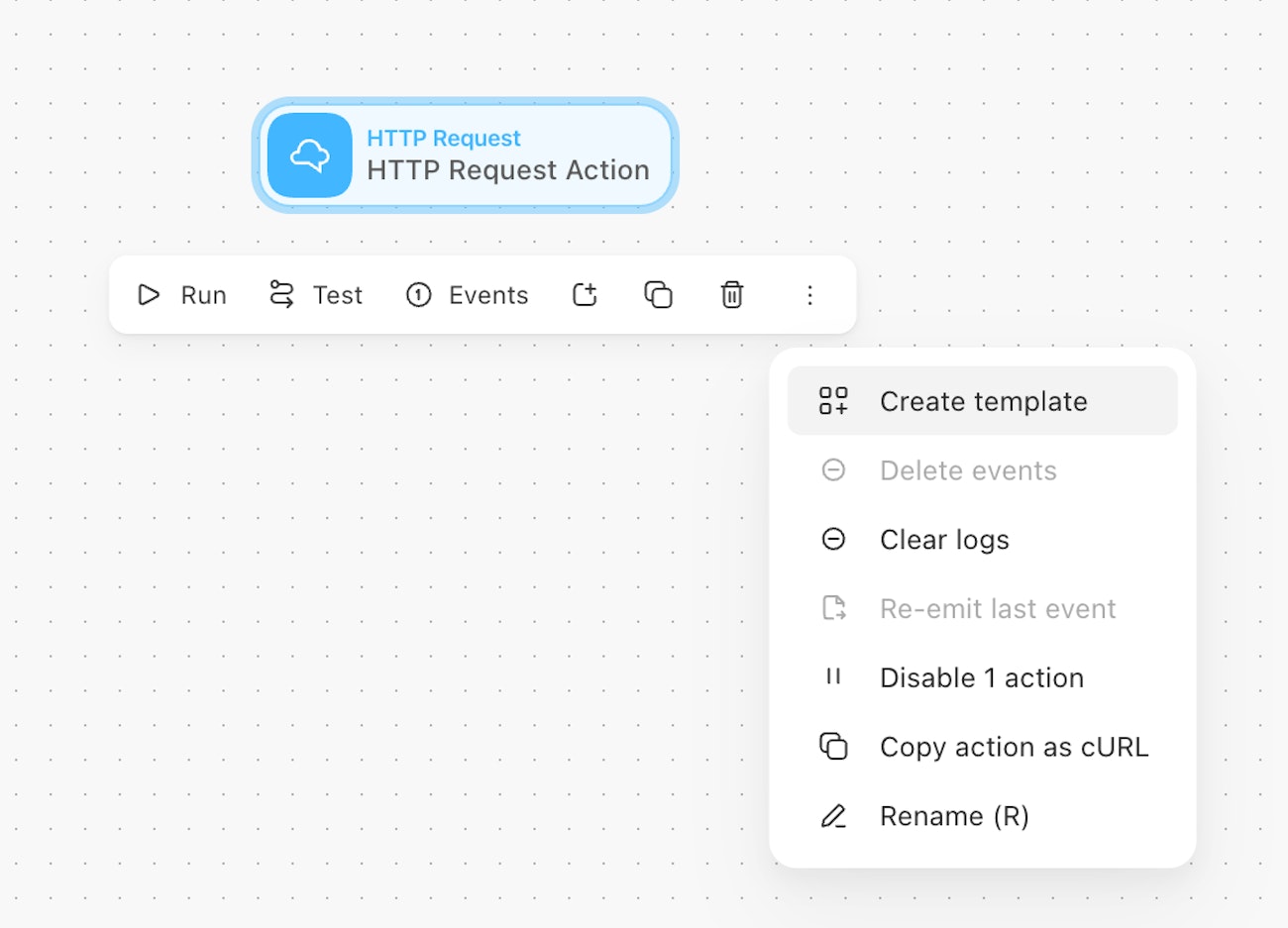Click the HTTP Request cloud icon
The height and width of the screenshot is (928, 1288).
(x=309, y=155)
